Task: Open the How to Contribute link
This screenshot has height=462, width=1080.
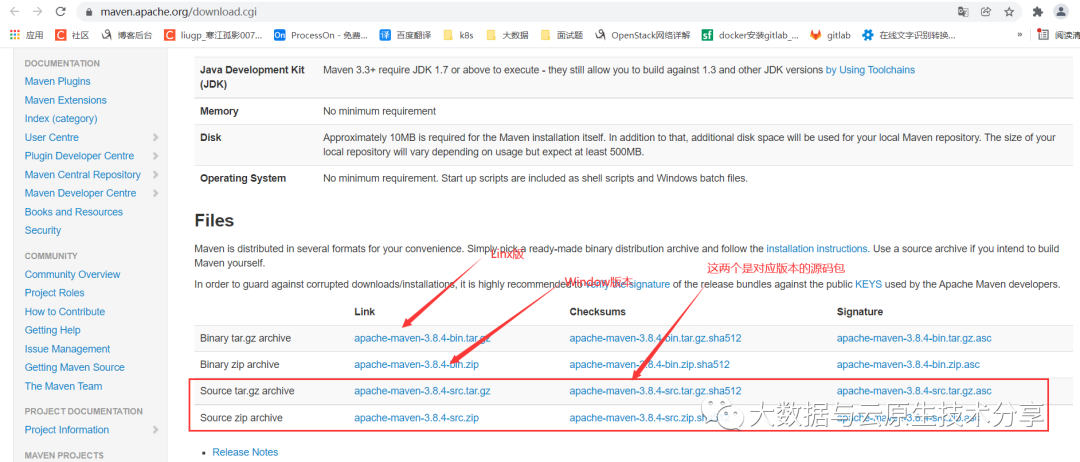Action: point(65,311)
